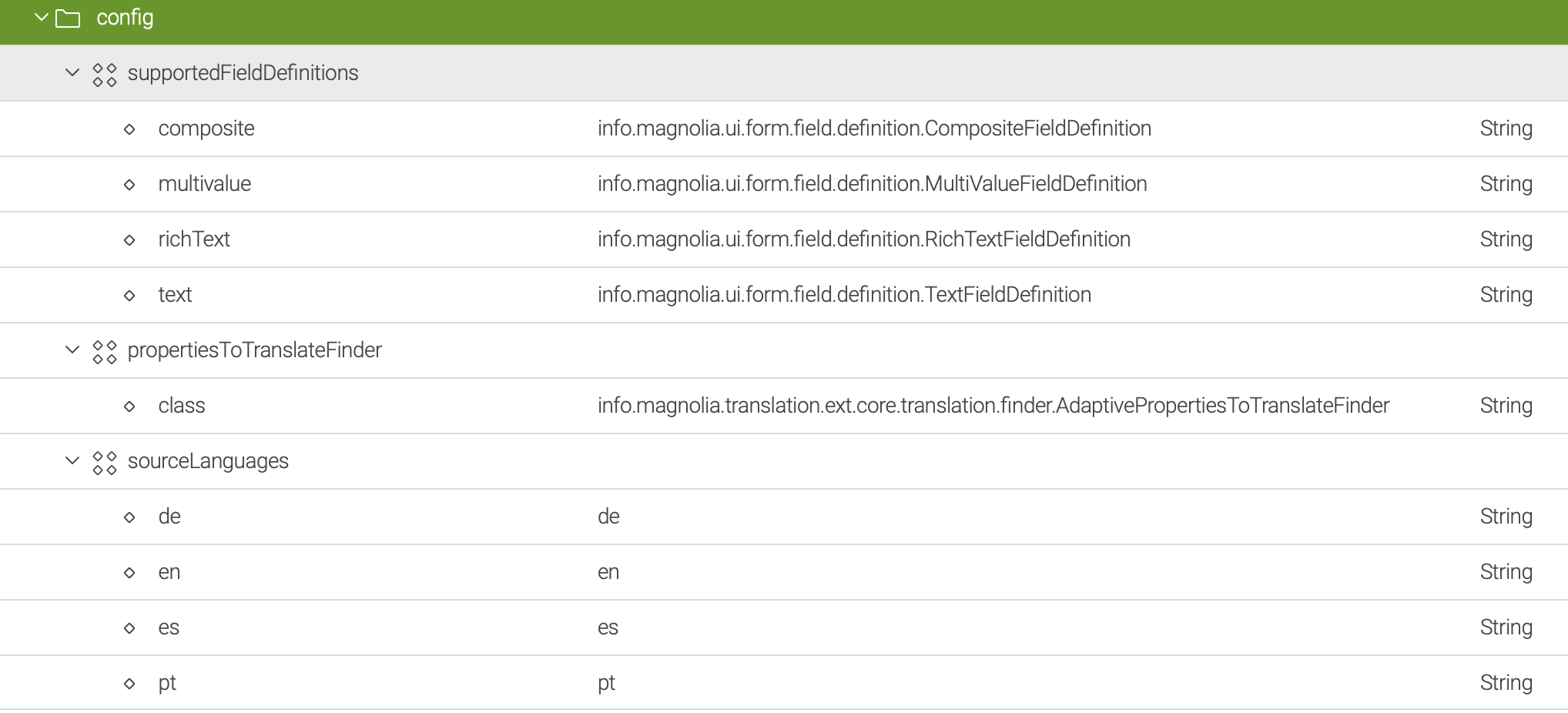Click the diamond icon beside pt property
The height and width of the screenshot is (713, 1568).
tap(129, 683)
